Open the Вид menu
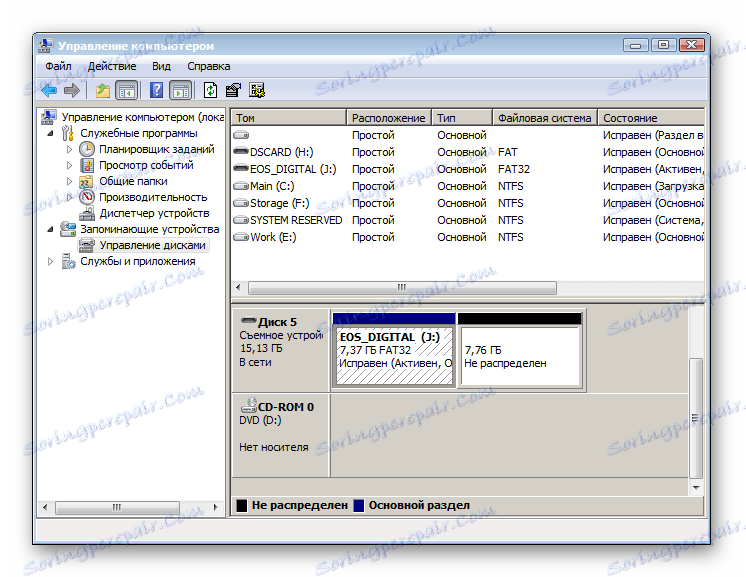The width and height of the screenshot is (746, 577). coord(161,66)
